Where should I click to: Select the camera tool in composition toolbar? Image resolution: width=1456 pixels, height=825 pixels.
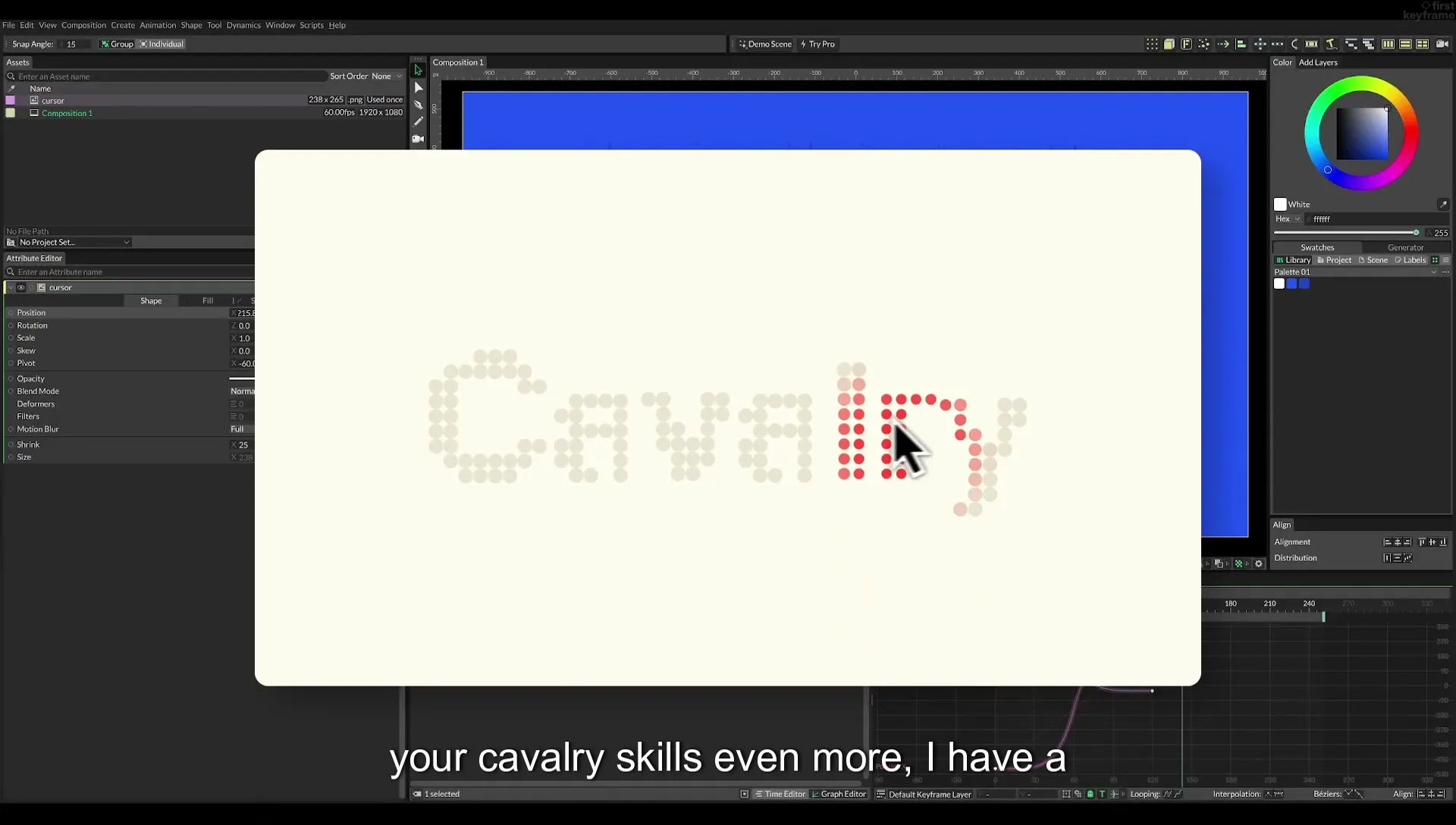click(418, 139)
